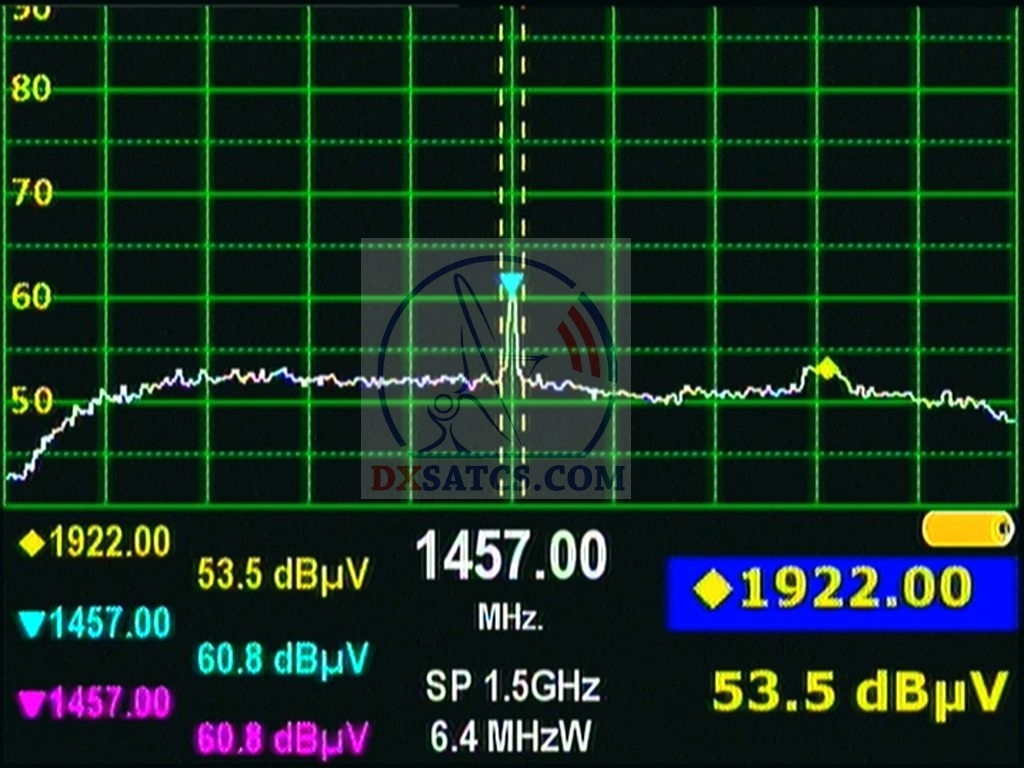Open the 6.4 MHzW bandwidth setting

511,736
